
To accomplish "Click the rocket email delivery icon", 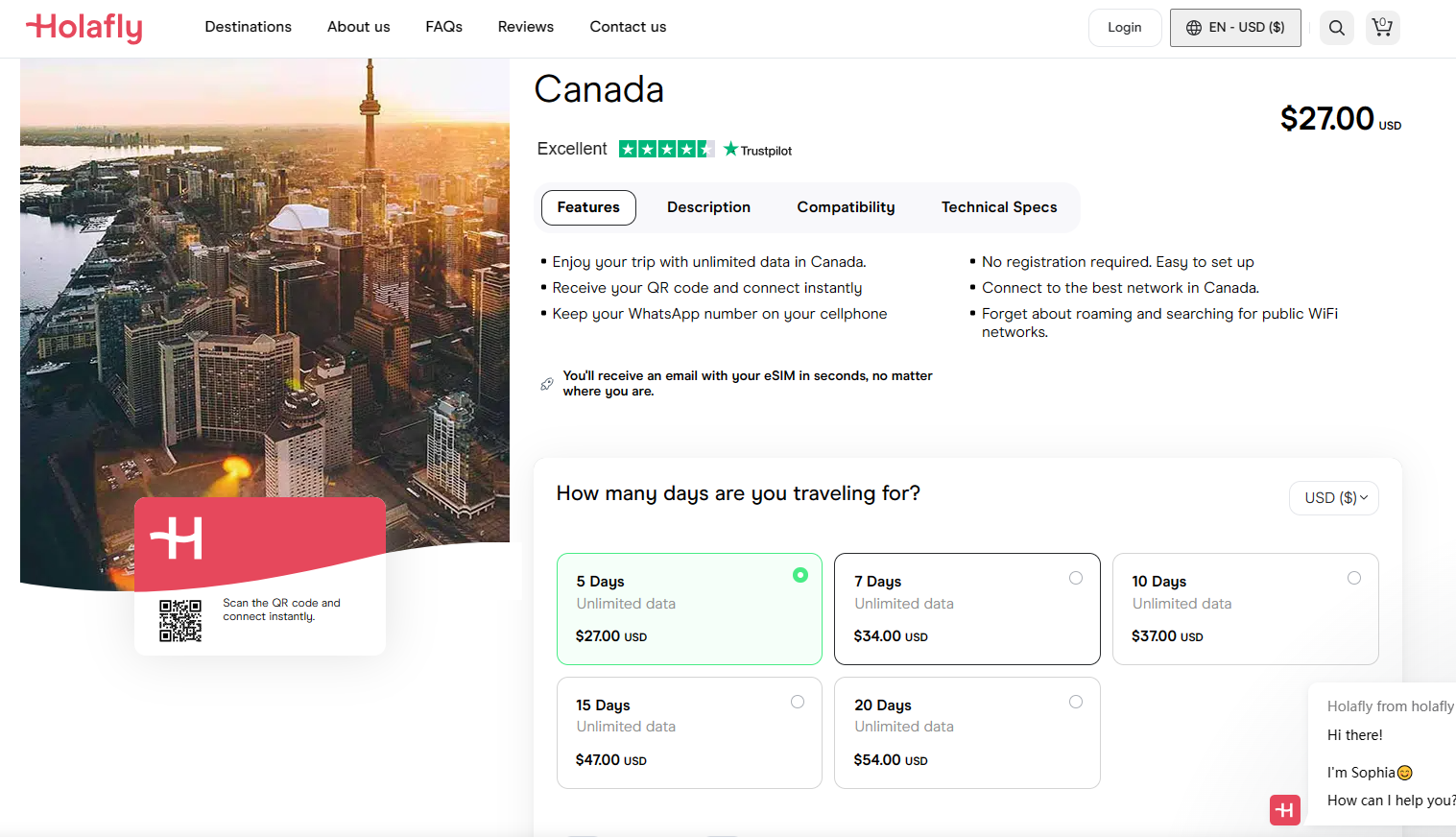I will [x=547, y=384].
